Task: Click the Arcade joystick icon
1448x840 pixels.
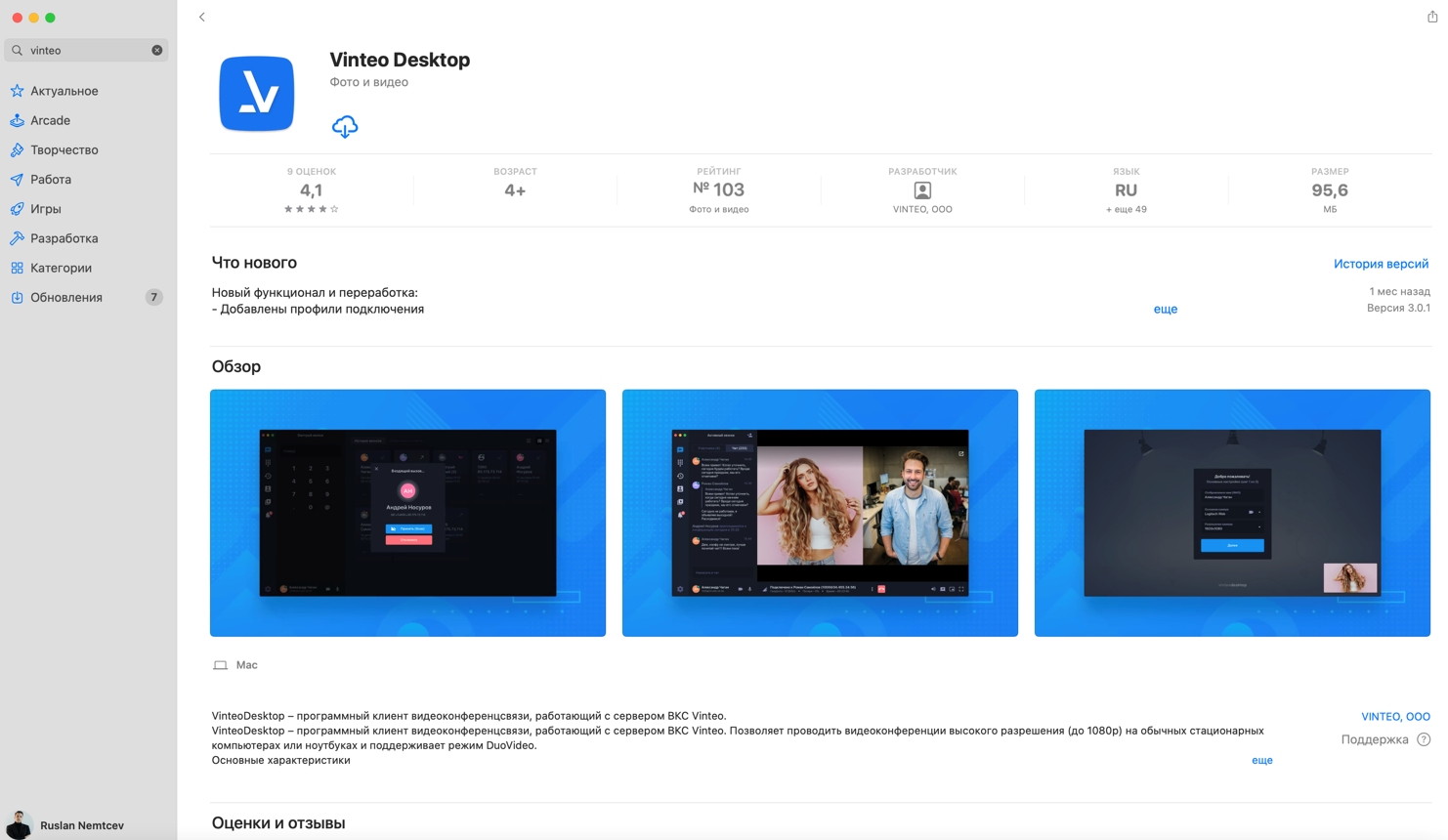Action: 17,120
